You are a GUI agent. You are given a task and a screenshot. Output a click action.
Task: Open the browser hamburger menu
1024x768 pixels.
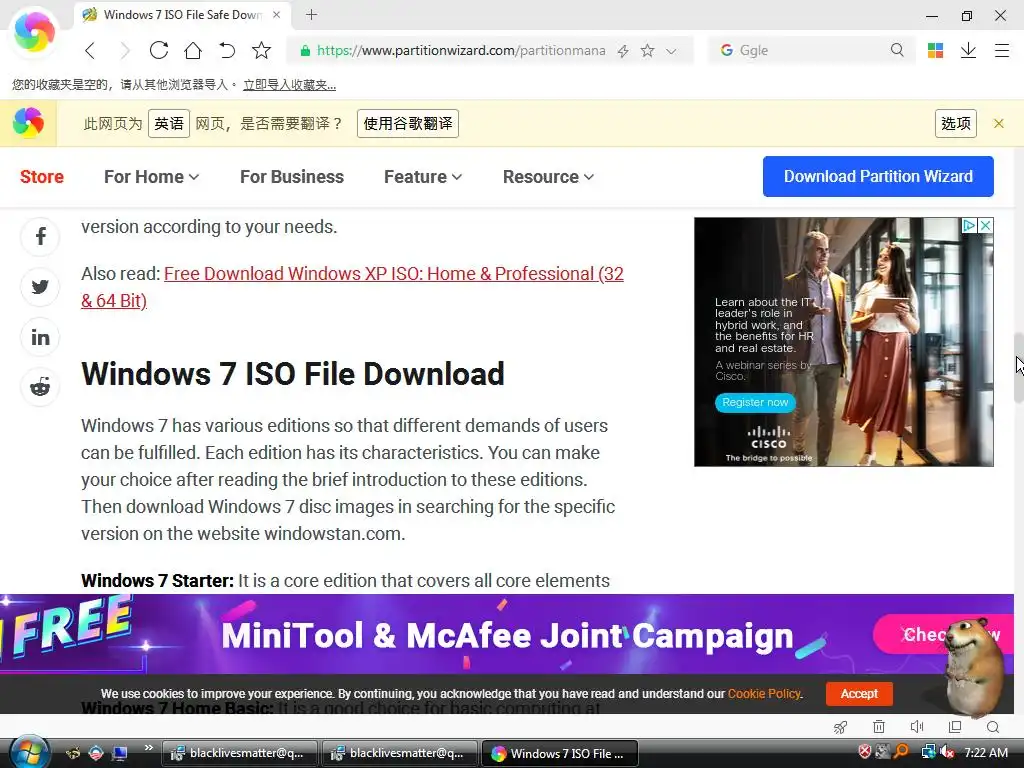click(1002, 50)
